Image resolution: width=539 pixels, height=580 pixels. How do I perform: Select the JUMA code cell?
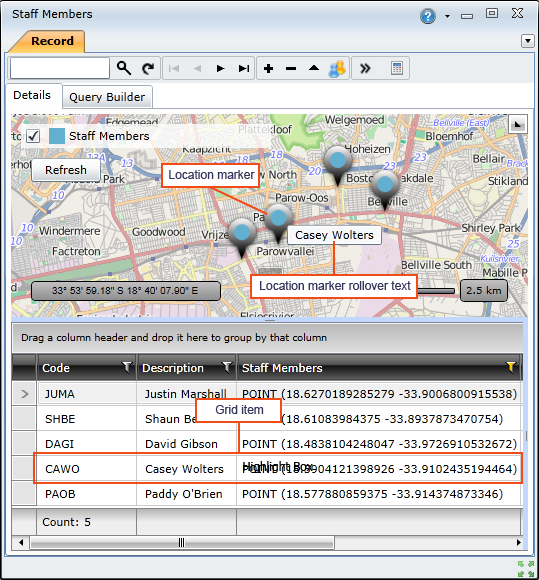pyautogui.click(x=87, y=394)
